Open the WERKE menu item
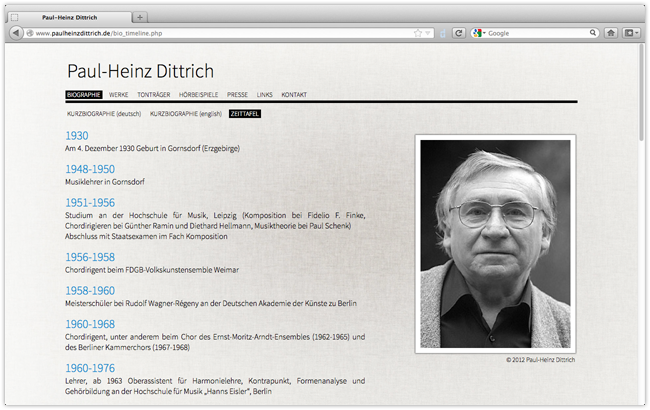 tap(119, 95)
